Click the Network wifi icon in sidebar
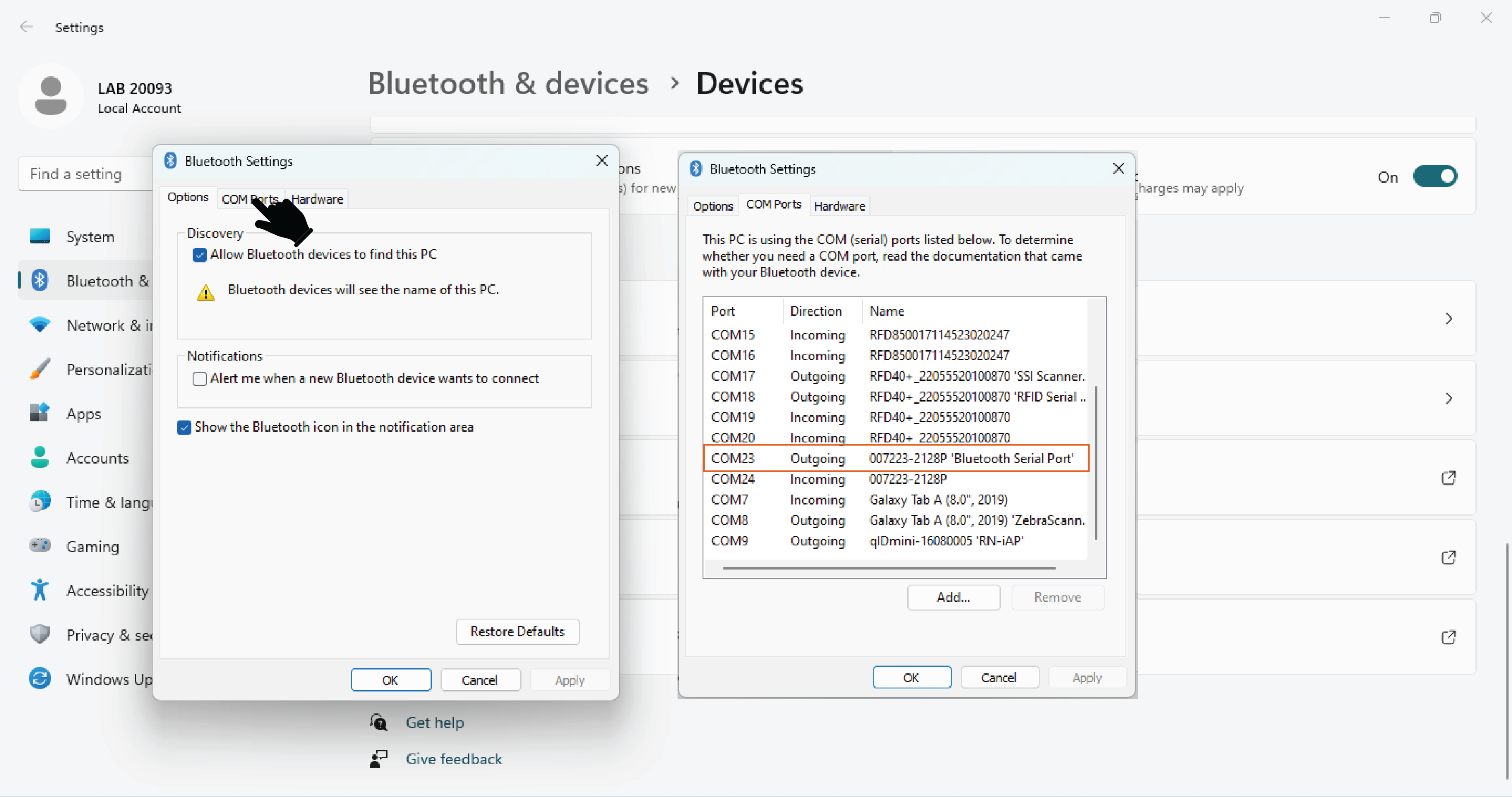Viewport: 1512px width, 797px height. click(40, 324)
